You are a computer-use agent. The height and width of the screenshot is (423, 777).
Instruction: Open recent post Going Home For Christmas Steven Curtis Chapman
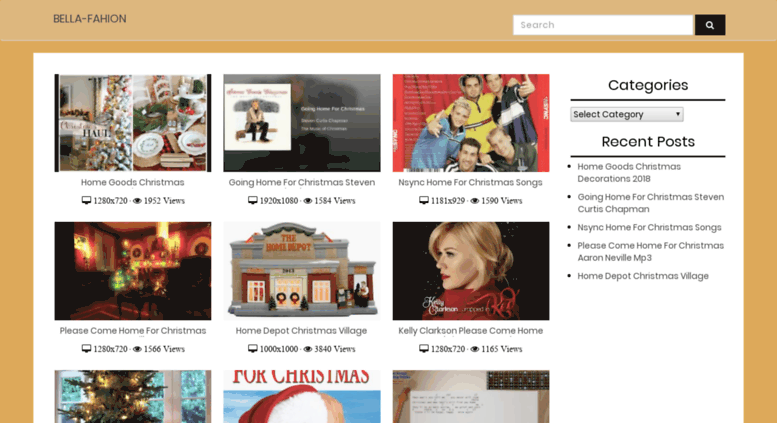pos(651,203)
